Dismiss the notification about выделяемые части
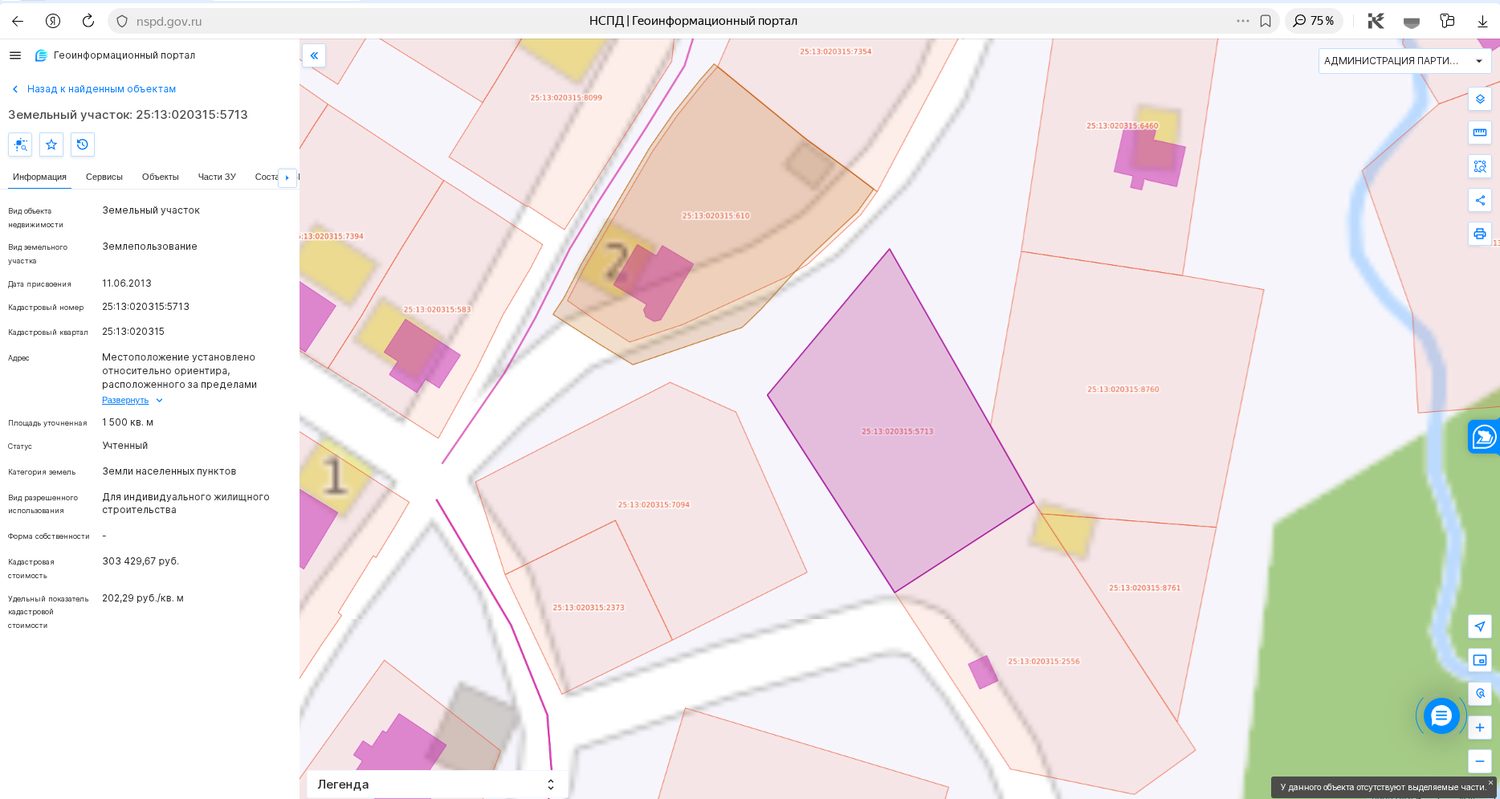 (1490, 783)
